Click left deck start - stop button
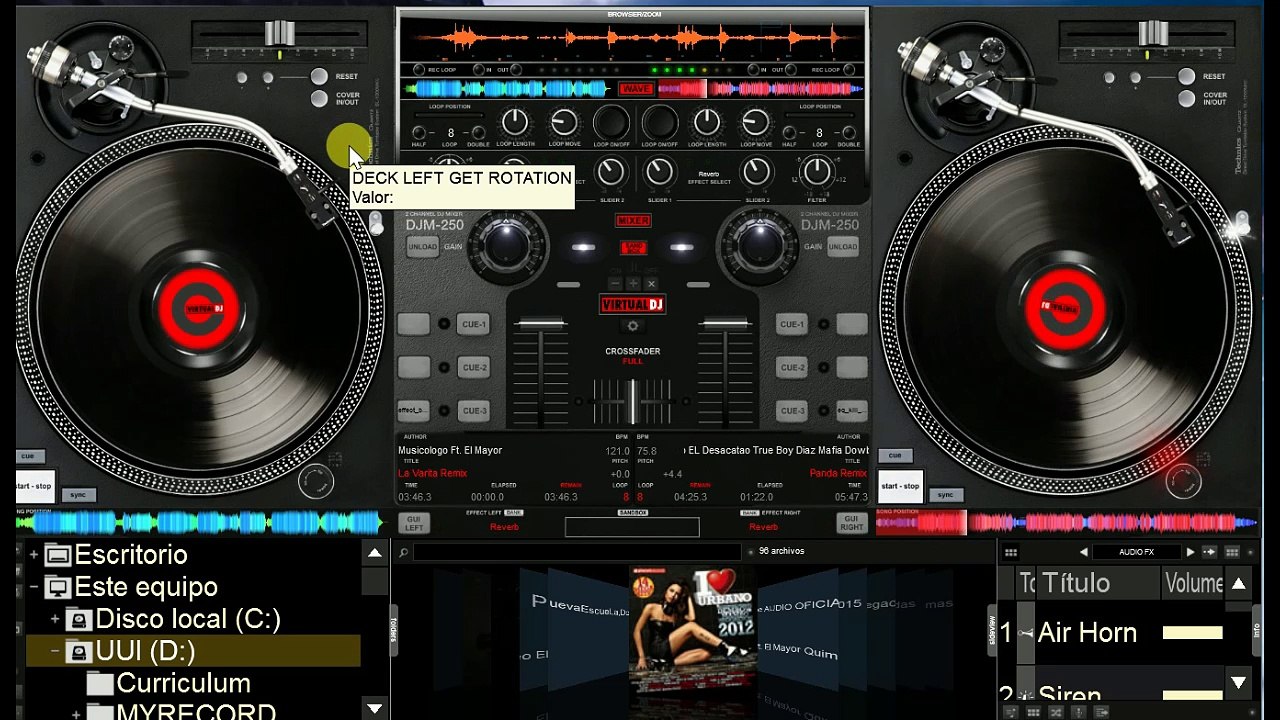 pyautogui.click(x=33, y=486)
